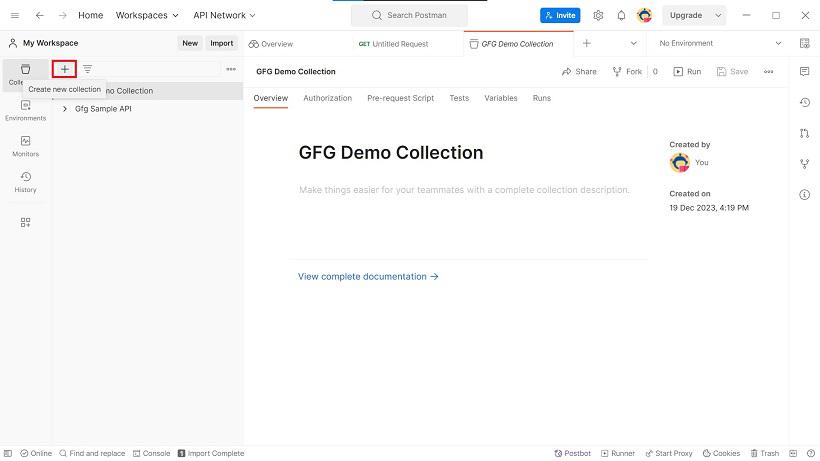Viewport: 820px width, 461px height.
Task: Open the Variables tab
Action: [x=500, y=98]
